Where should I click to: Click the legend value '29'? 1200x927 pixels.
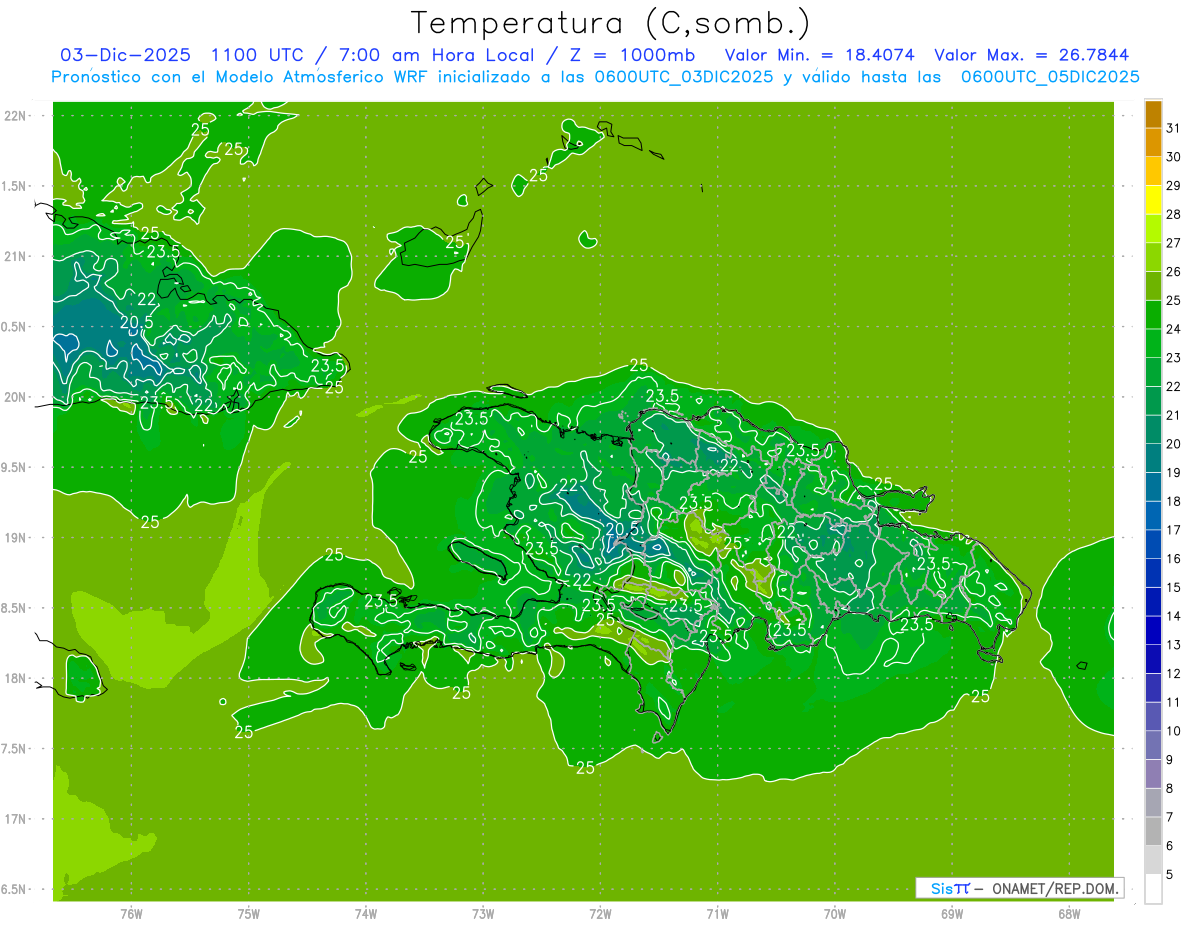pos(1174,186)
